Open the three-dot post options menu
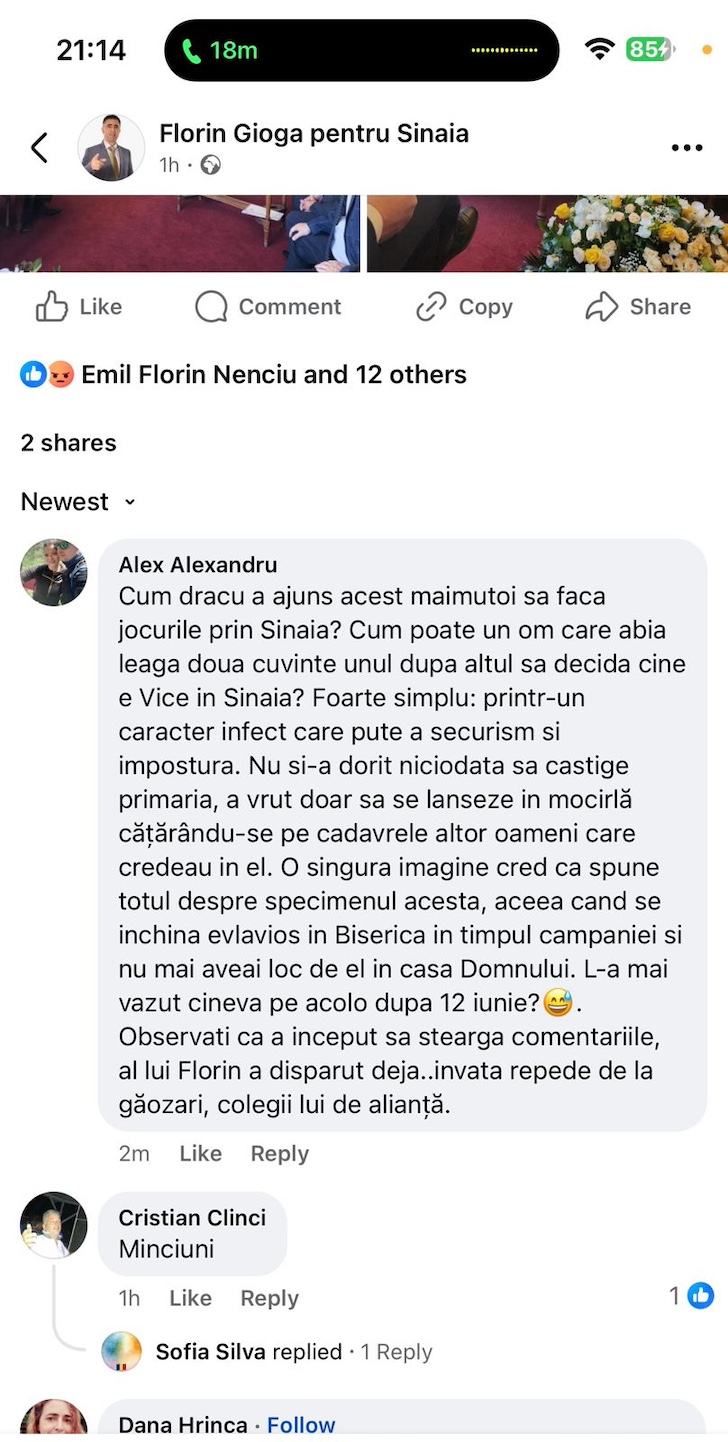The height and width of the screenshot is (1442, 728). click(687, 147)
